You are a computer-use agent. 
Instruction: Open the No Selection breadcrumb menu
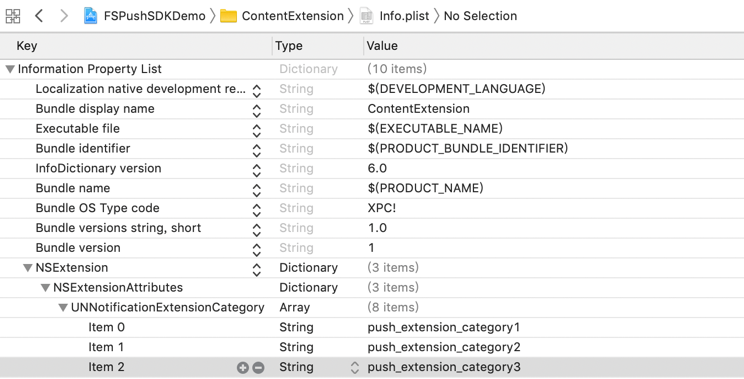[x=480, y=16]
